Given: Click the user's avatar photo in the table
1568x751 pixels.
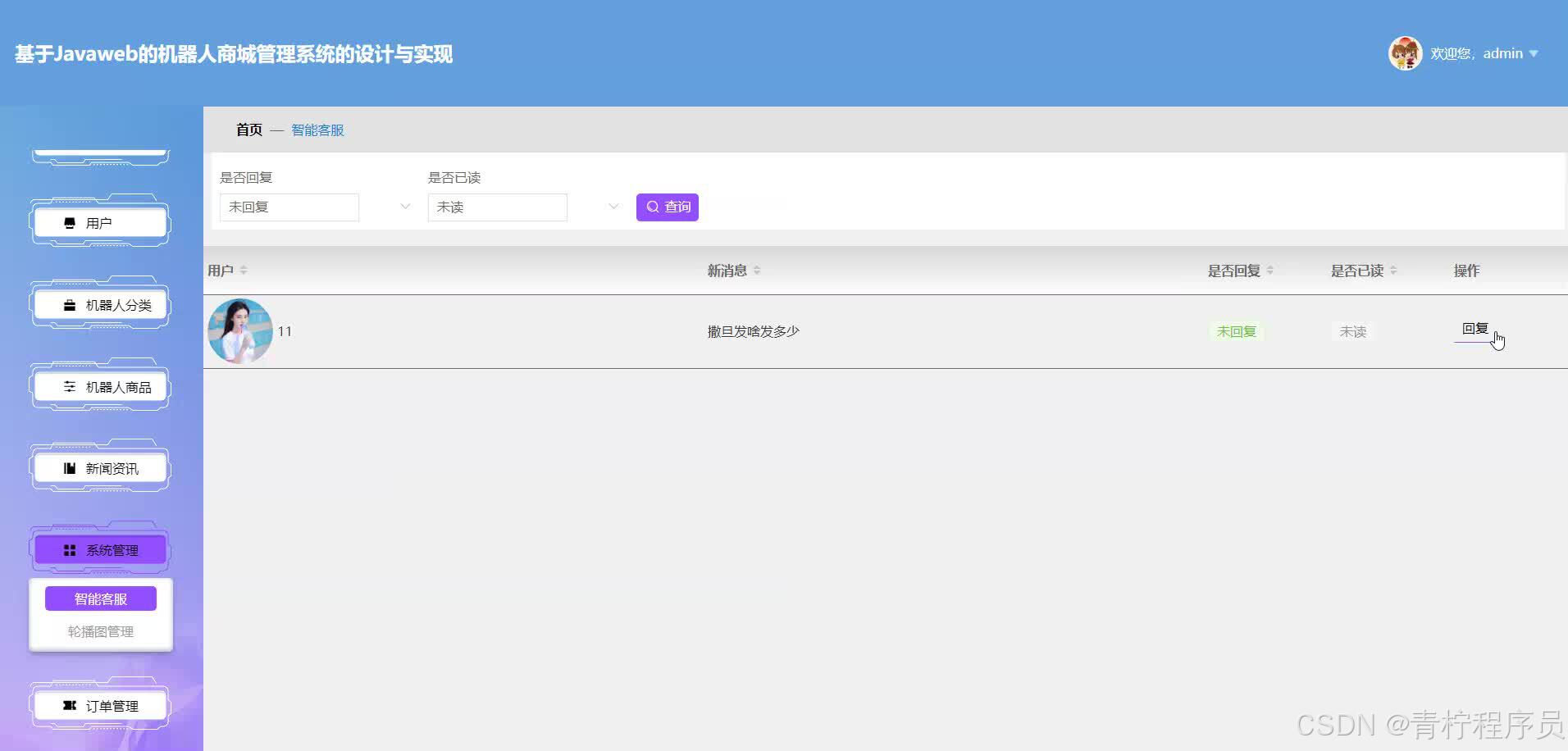Looking at the screenshot, I should pyautogui.click(x=239, y=331).
